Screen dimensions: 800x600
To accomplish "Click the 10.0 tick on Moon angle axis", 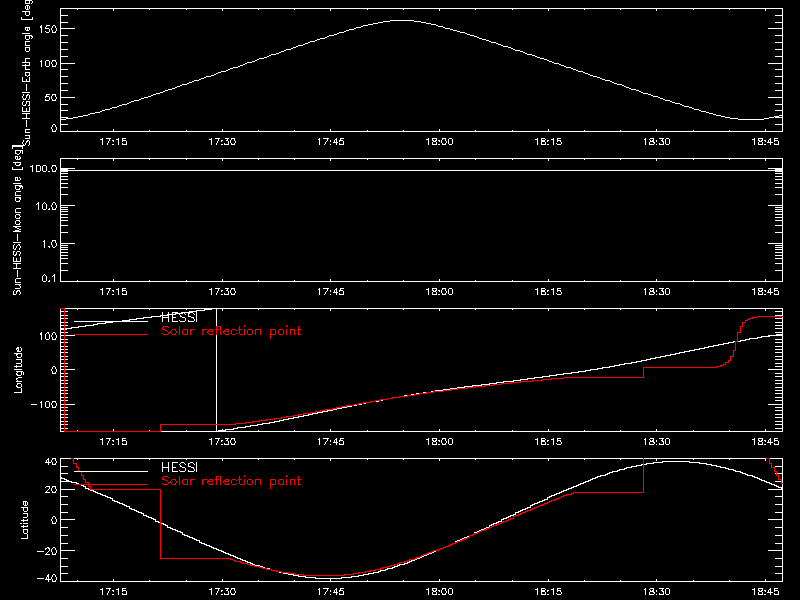I will click(46, 207).
